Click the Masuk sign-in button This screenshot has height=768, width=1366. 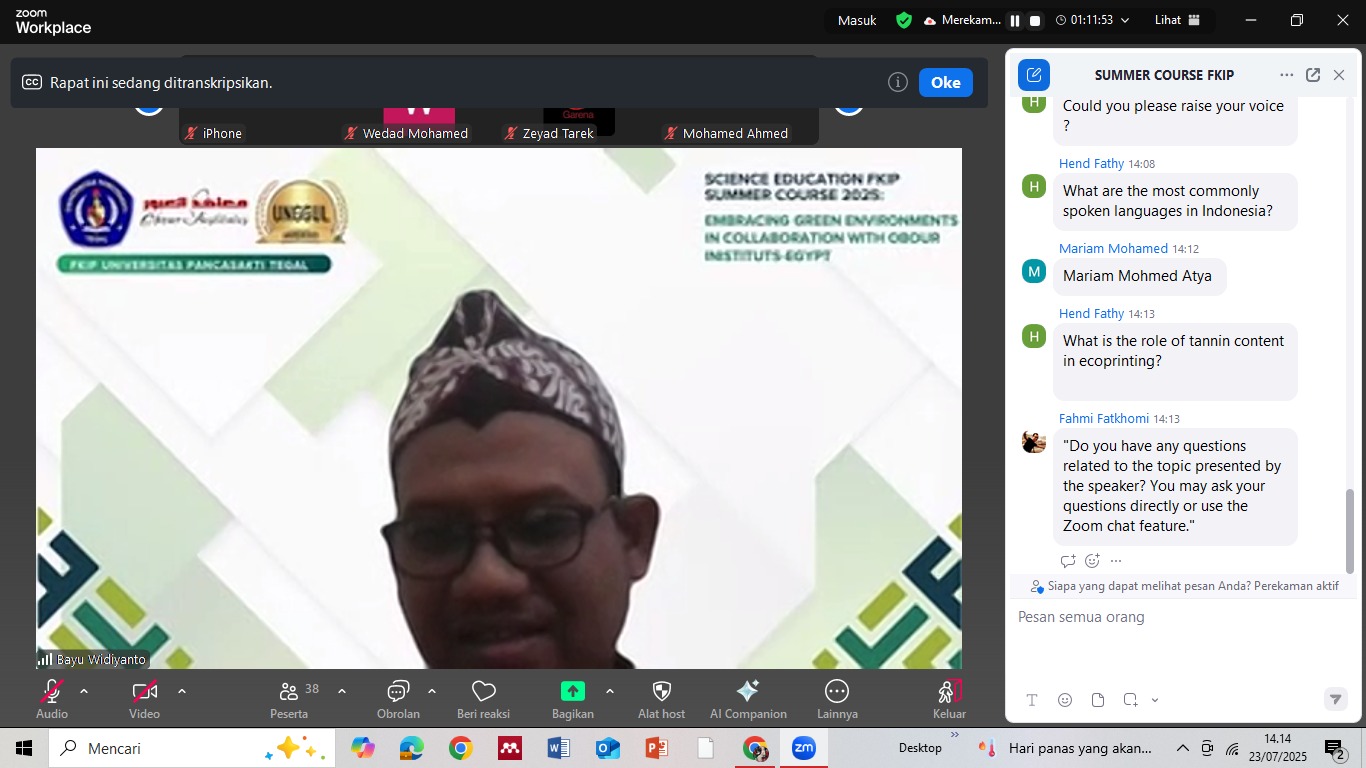tap(857, 20)
